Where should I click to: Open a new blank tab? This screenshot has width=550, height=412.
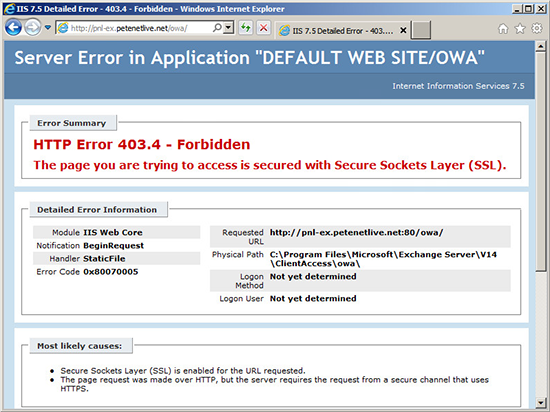421,30
